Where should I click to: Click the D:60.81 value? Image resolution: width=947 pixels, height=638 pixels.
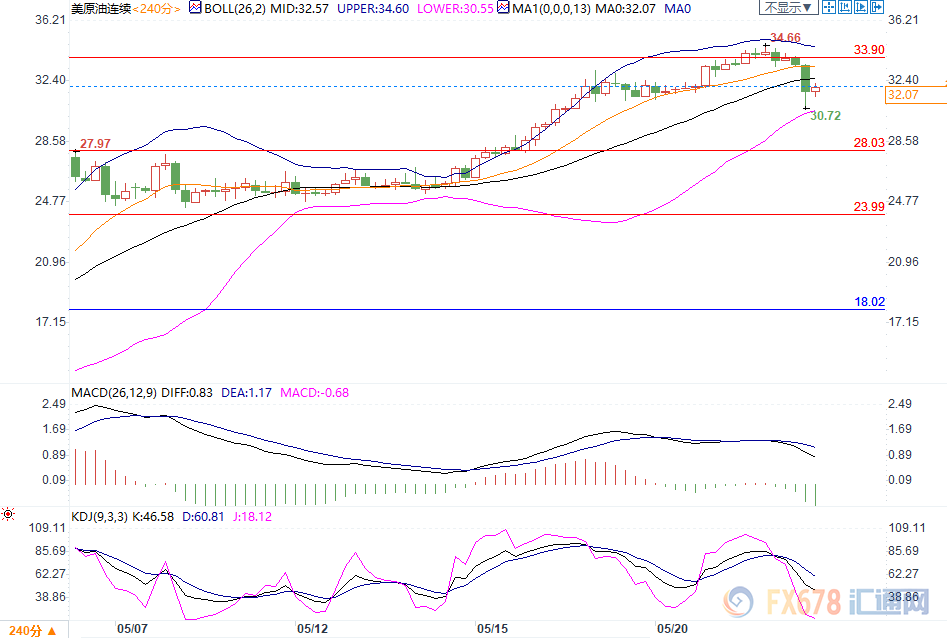(203, 517)
